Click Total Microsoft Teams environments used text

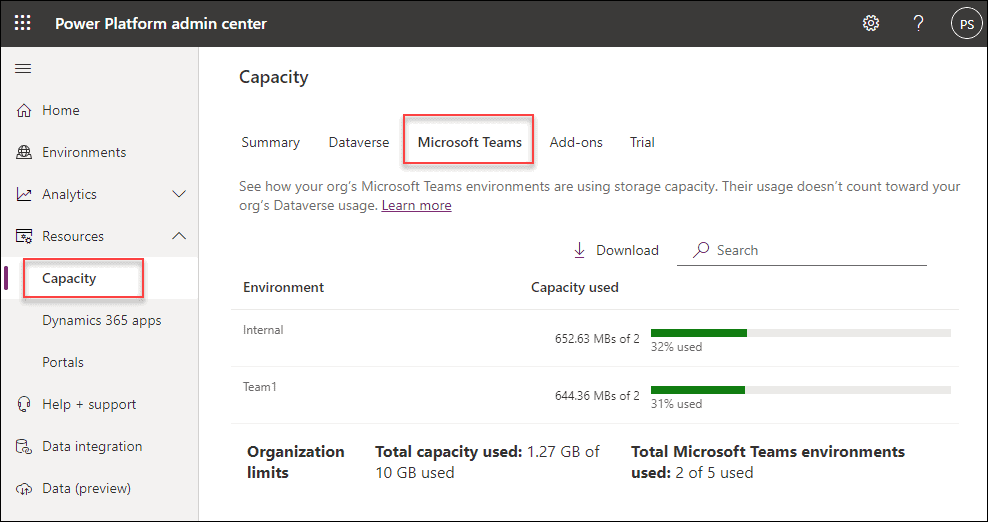point(768,462)
